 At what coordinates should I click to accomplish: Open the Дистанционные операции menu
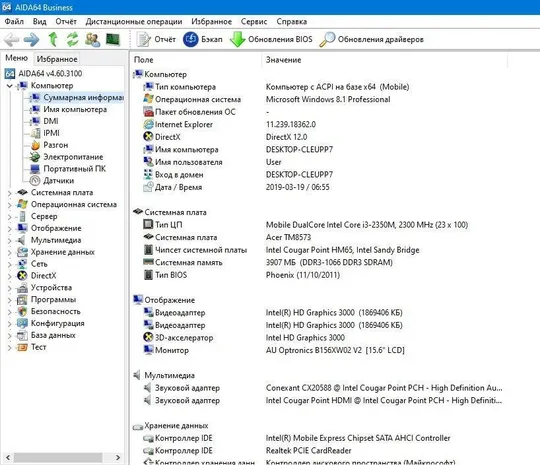coord(134,21)
